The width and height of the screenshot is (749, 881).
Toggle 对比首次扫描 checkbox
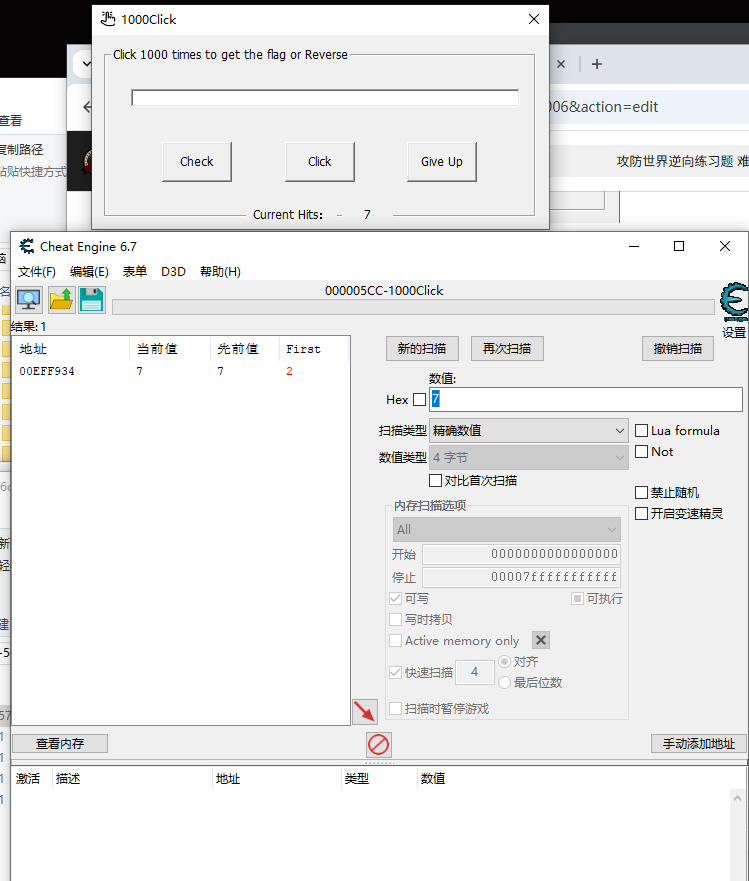click(x=435, y=480)
